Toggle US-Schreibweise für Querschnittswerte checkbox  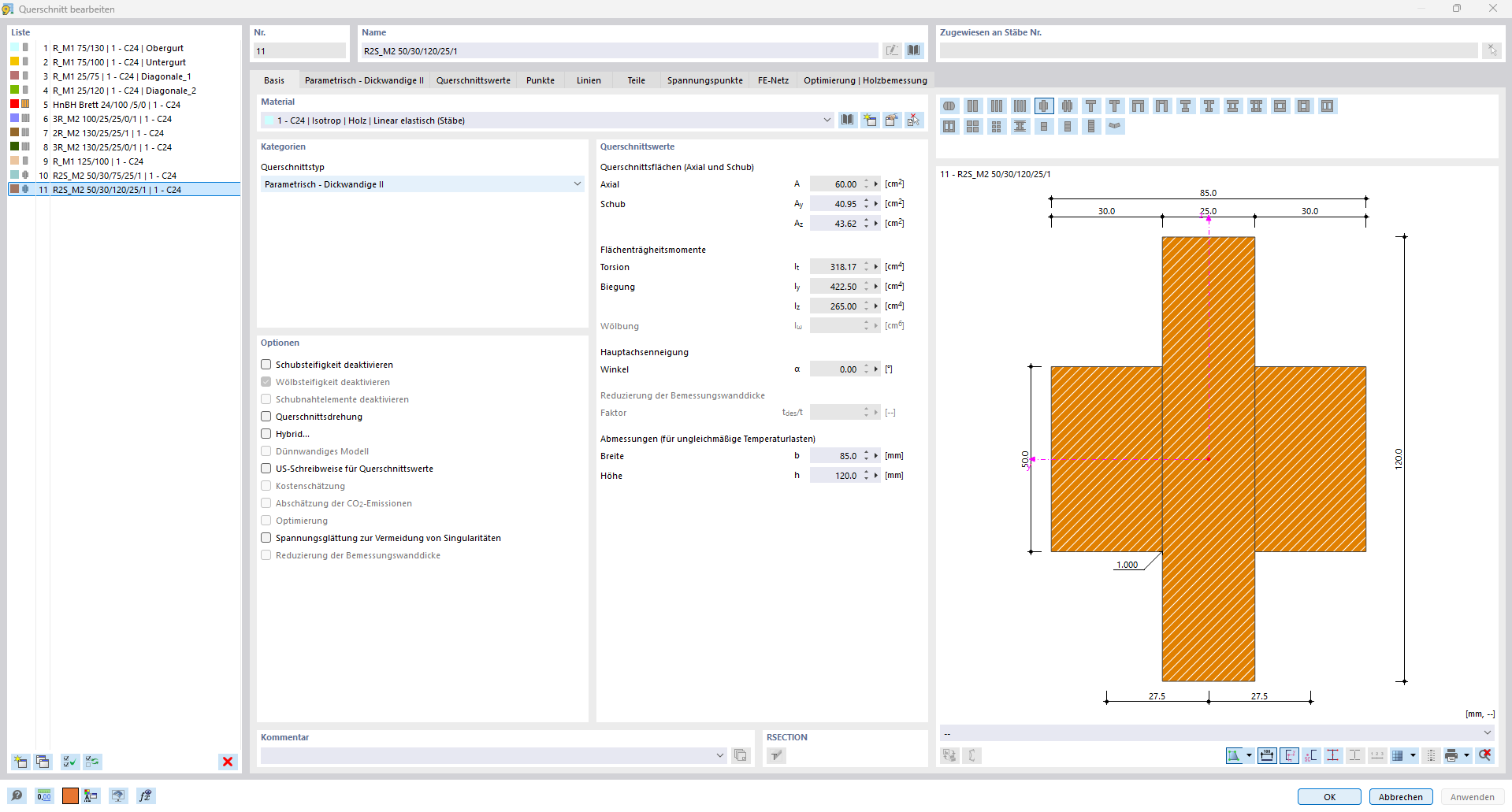(266, 469)
